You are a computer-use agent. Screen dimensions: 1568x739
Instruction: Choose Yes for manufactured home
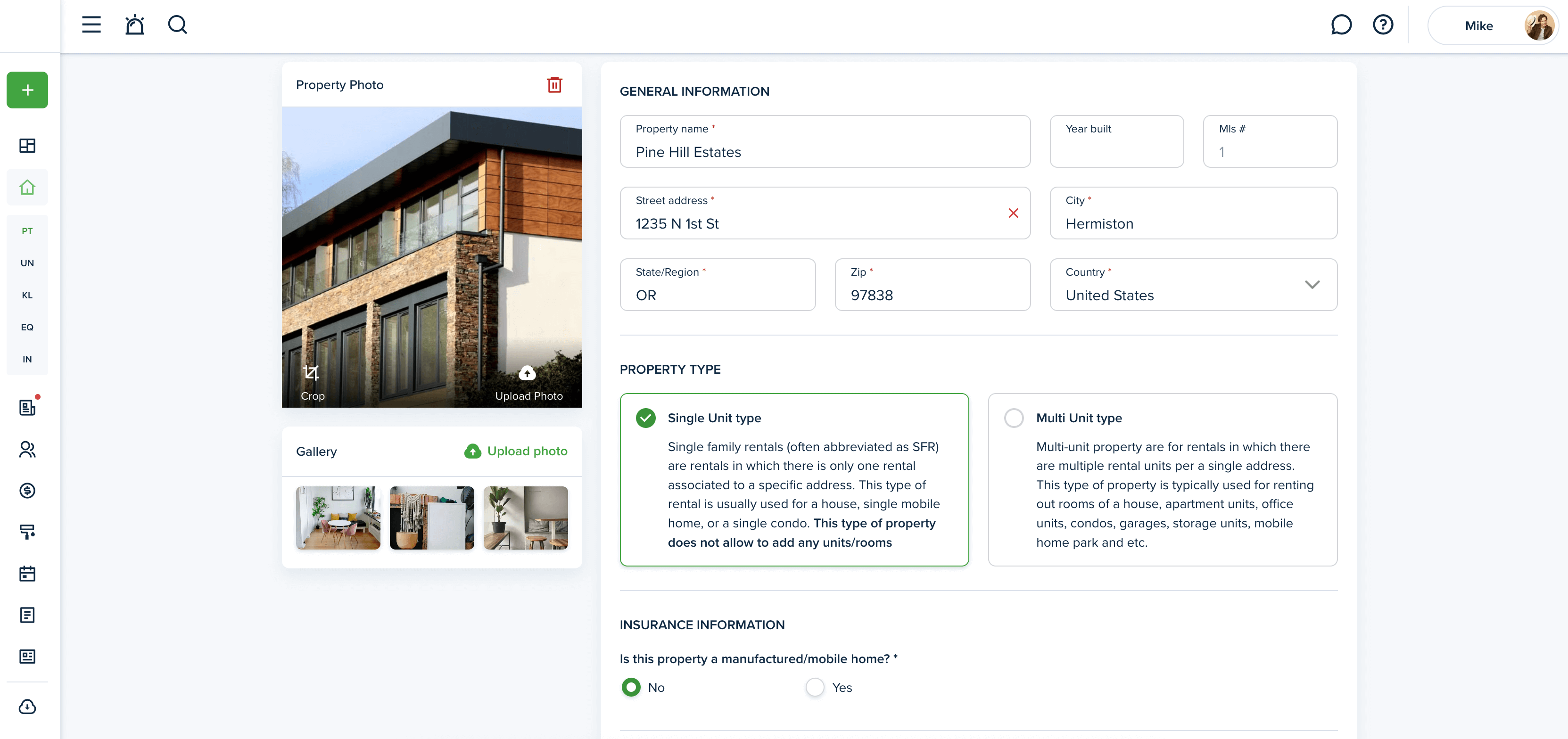815,687
